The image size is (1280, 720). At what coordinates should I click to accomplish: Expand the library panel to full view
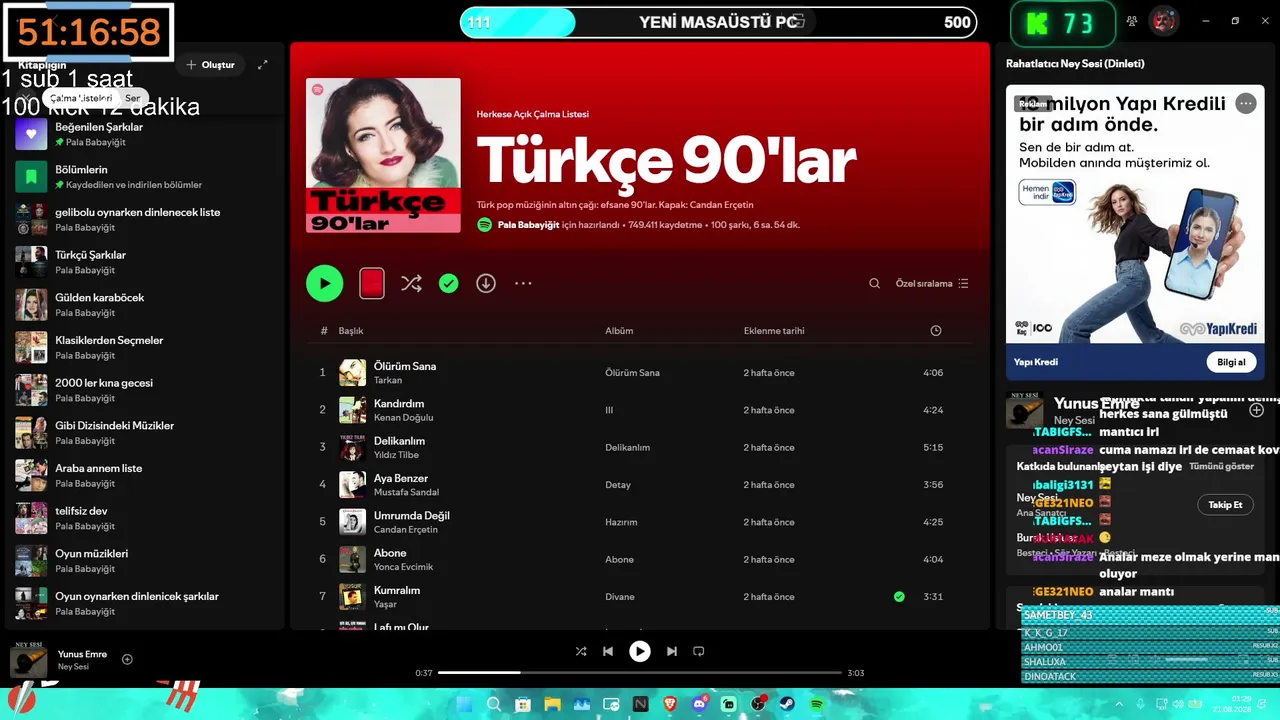pyautogui.click(x=263, y=65)
